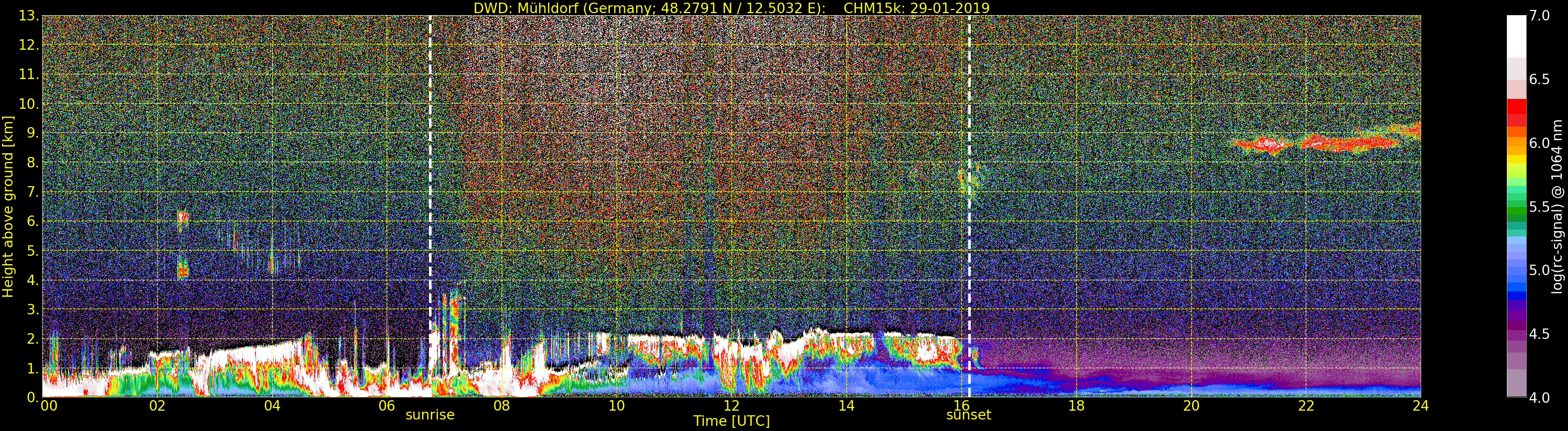Click the sunset label below the time axis
Viewport: 1568px width, 431px height.
coord(968,415)
